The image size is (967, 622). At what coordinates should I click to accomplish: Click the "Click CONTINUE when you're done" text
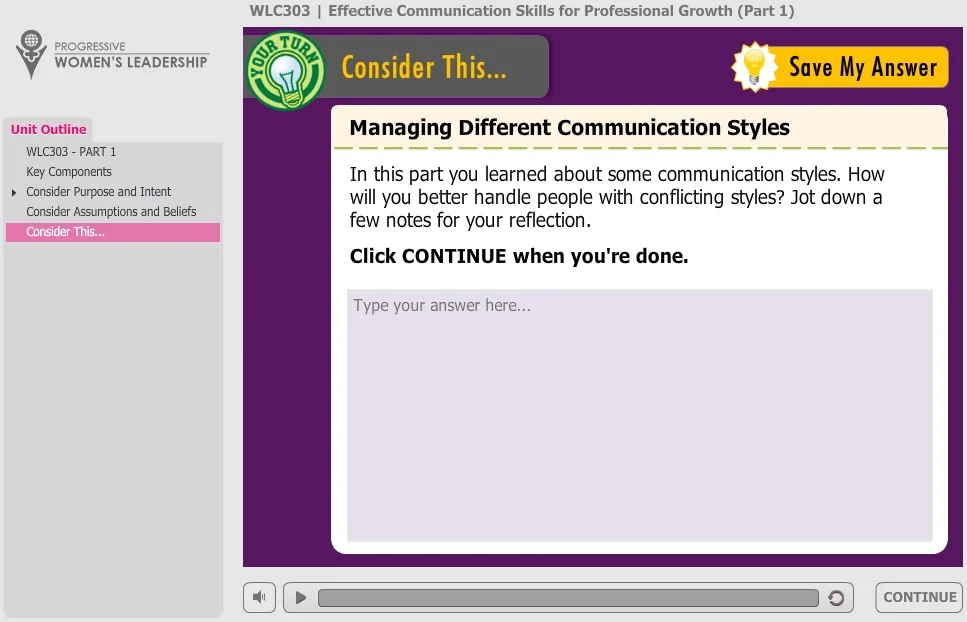519,256
